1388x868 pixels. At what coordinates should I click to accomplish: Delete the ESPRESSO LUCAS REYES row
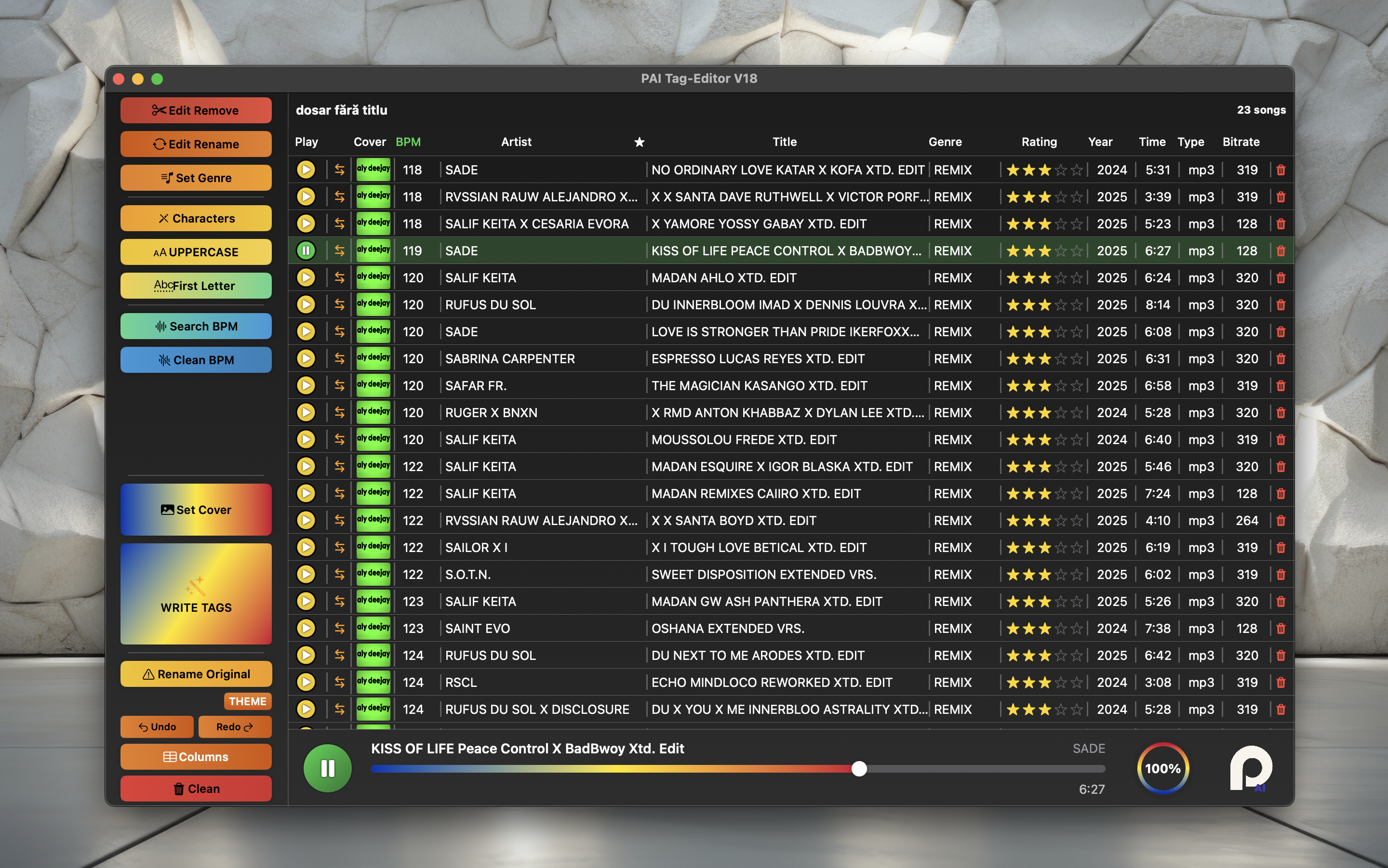(x=1280, y=358)
